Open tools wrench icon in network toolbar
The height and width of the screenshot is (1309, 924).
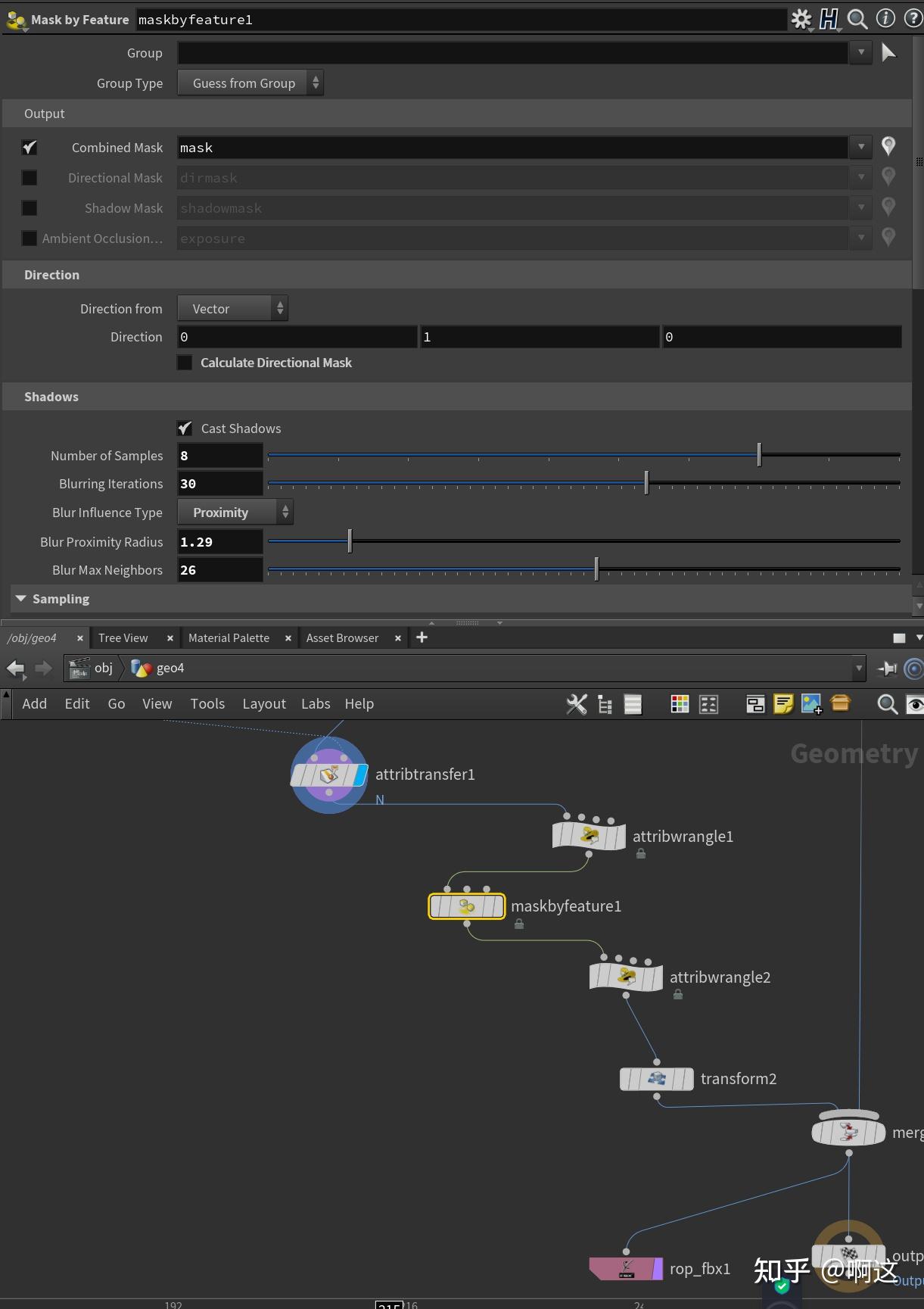pyautogui.click(x=577, y=704)
